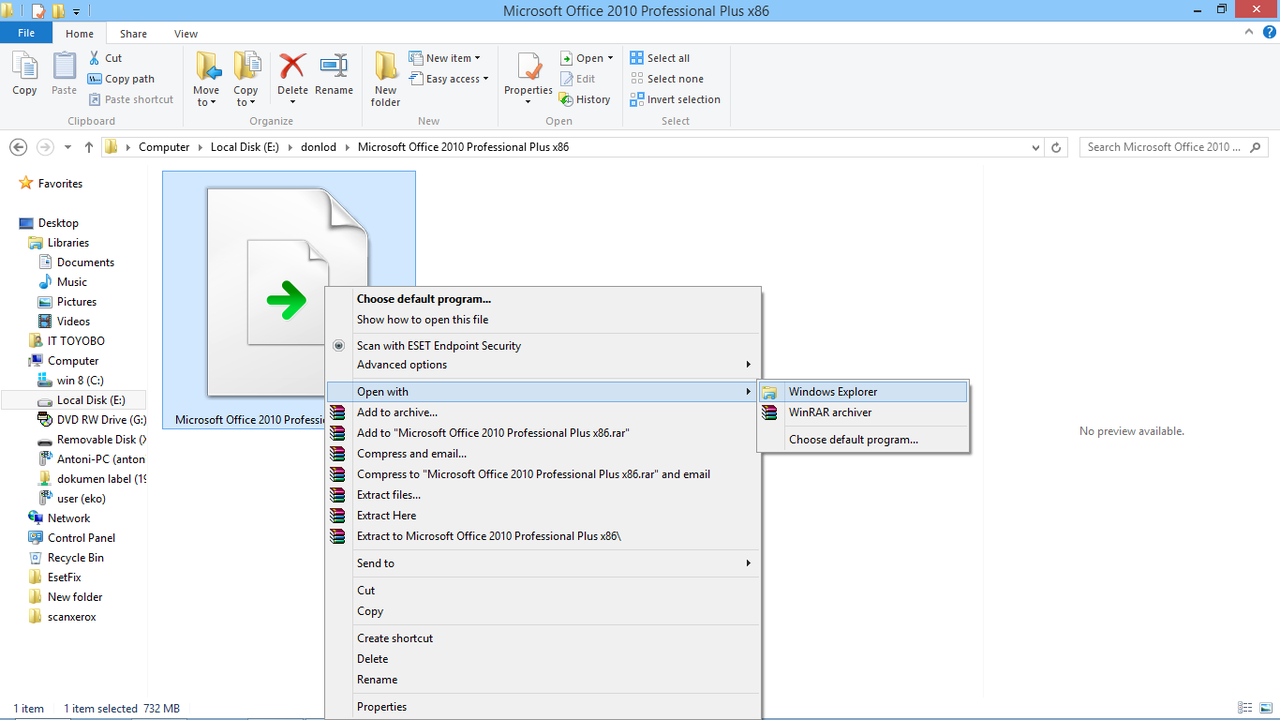The height and width of the screenshot is (720, 1280).
Task: Choose WinRAR archiver in Open with submenu
Action: pyautogui.click(x=864, y=412)
